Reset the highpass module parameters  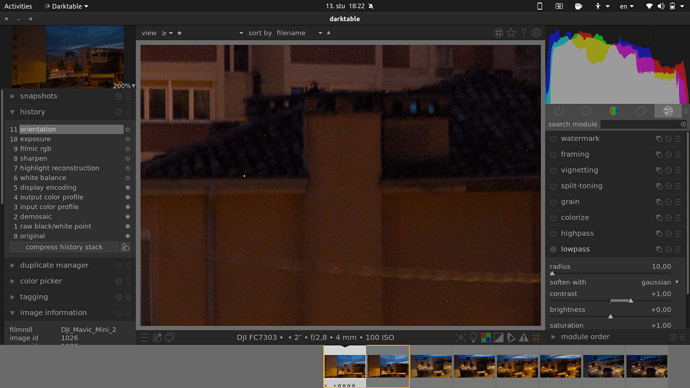click(x=668, y=234)
